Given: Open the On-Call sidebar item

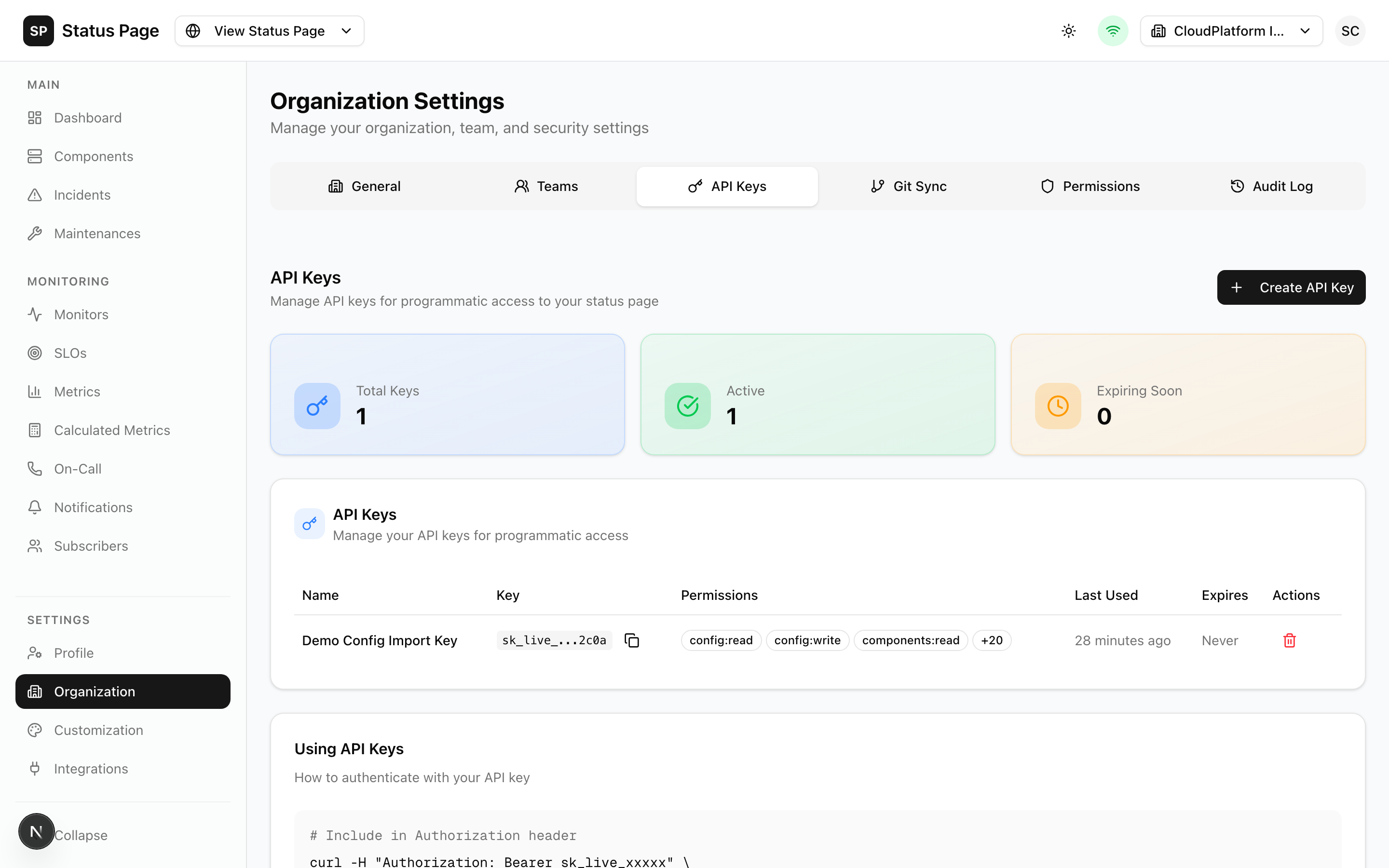Looking at the screenshot, I should click(78, 469).
